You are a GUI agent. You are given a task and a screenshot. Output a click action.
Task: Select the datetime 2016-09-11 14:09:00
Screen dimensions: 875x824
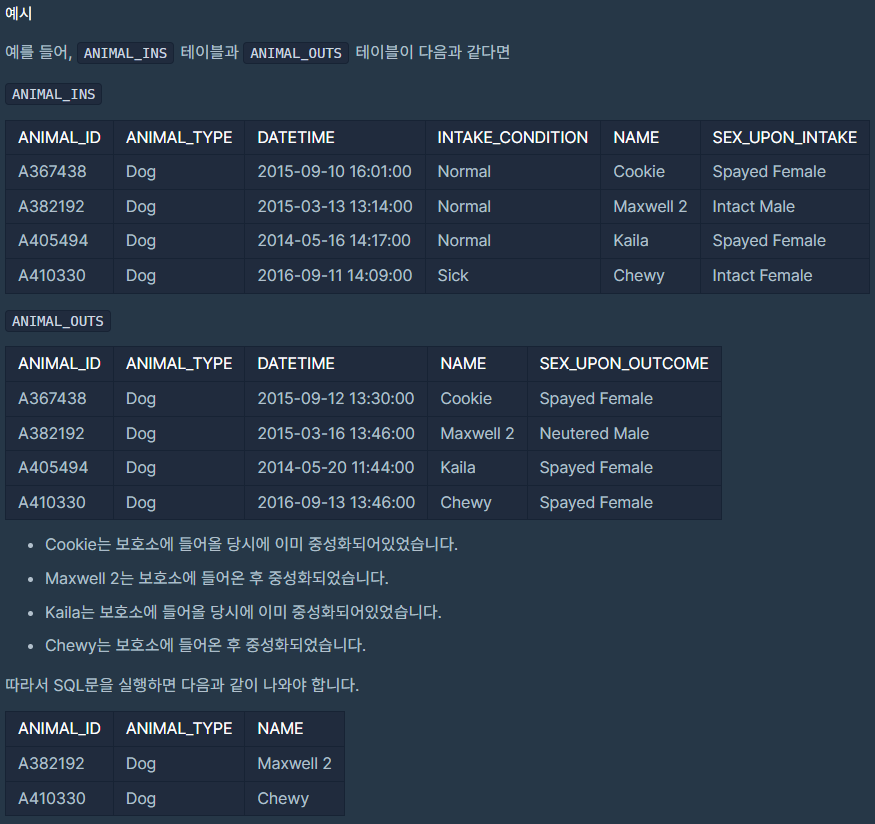point(335,276)
